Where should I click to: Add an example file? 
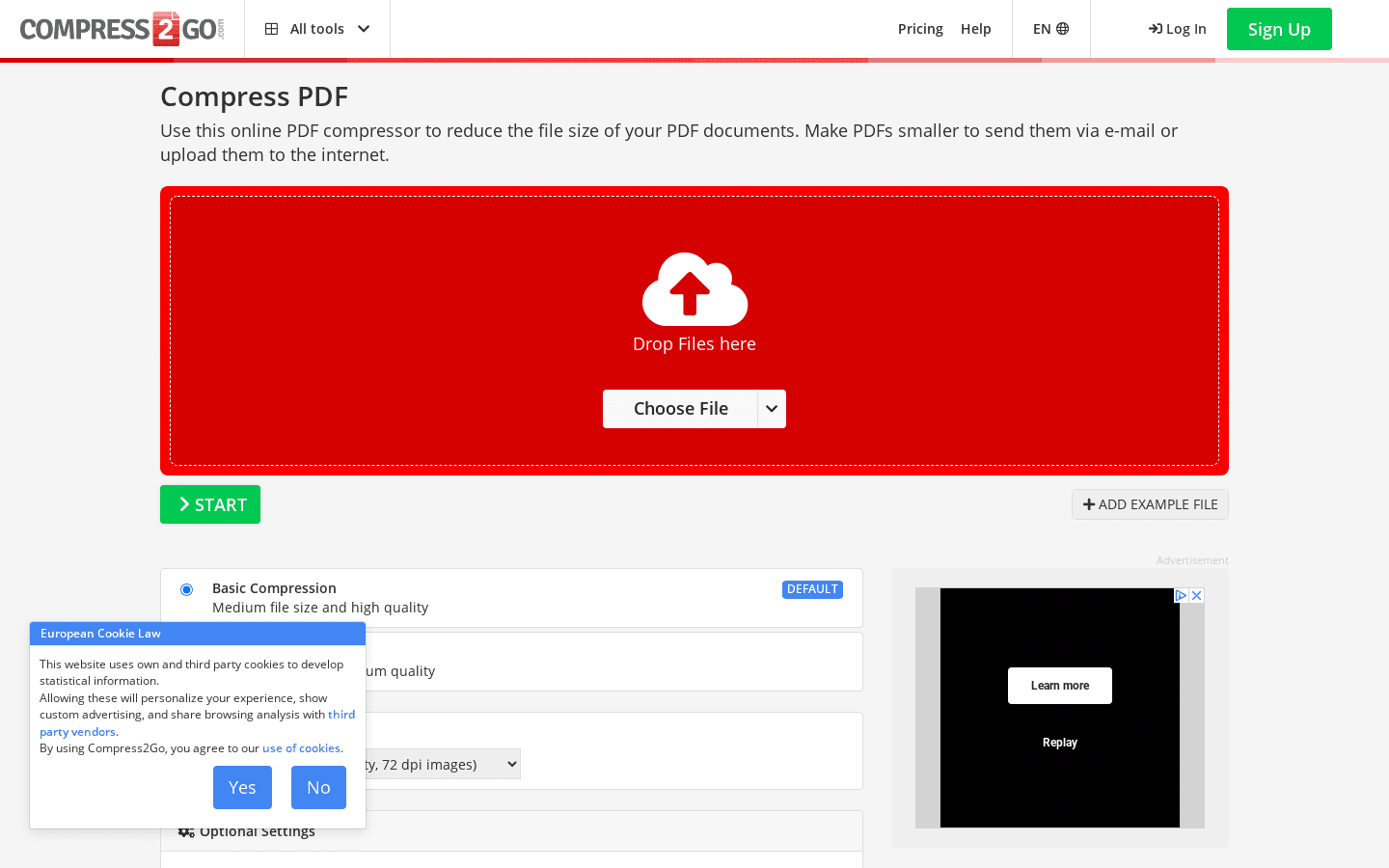coord(1150,504)
